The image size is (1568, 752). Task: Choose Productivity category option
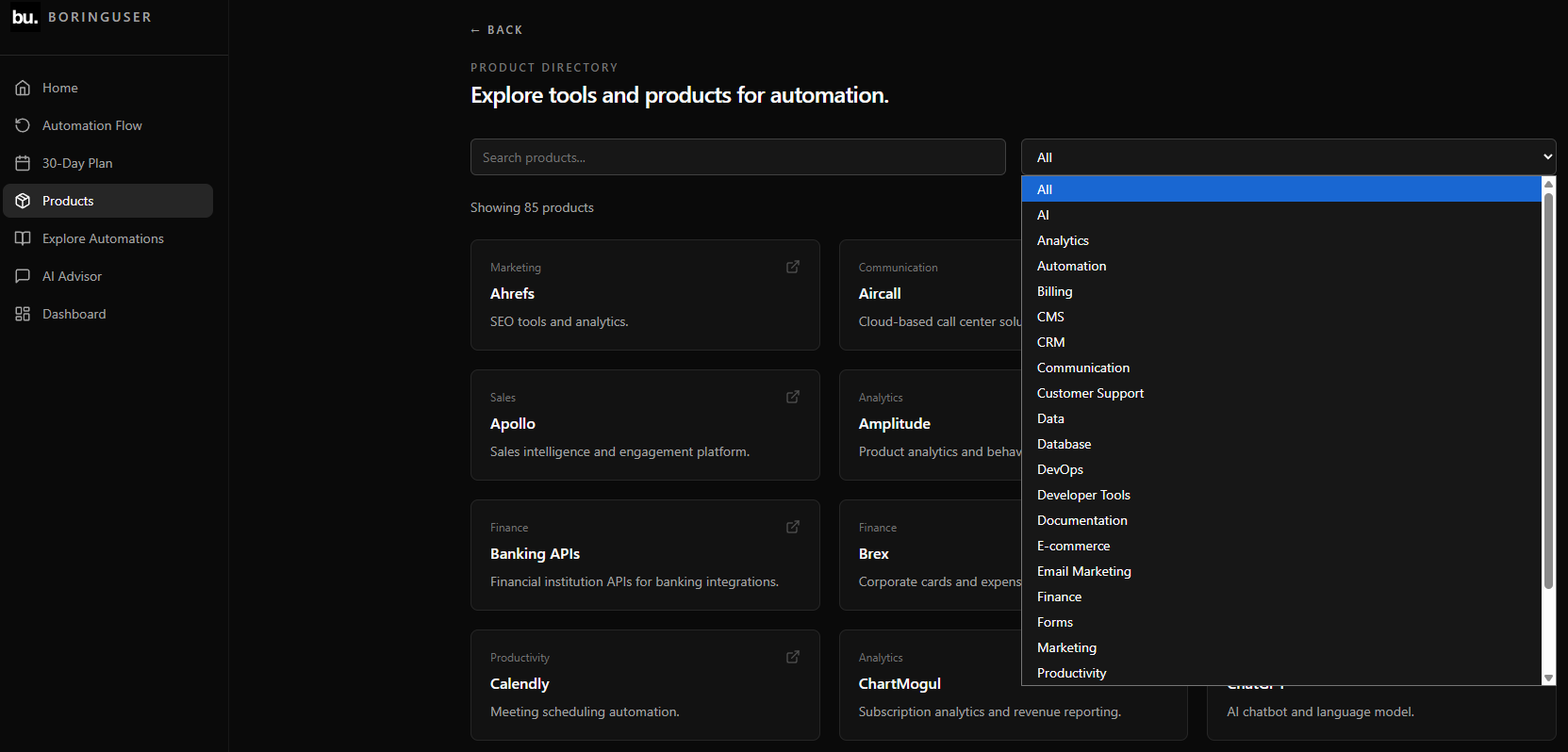(1281, 673)
